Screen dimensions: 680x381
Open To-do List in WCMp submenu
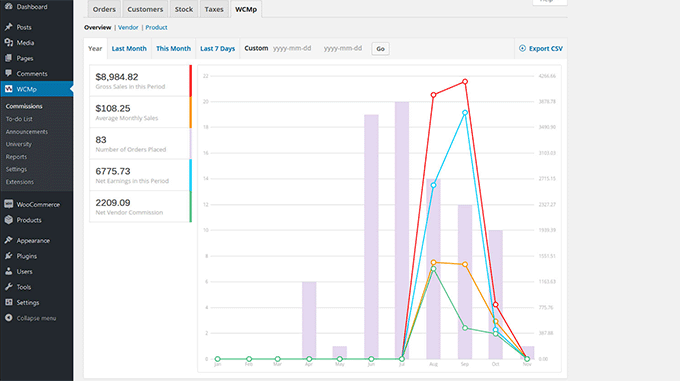19,119
